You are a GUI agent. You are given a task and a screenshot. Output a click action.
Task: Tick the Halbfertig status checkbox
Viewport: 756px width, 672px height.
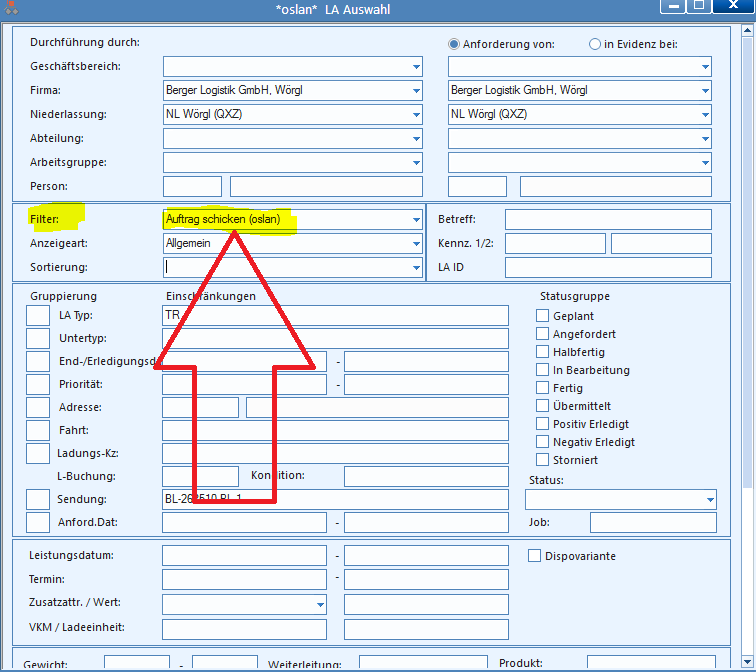click(x=542, y=351)
